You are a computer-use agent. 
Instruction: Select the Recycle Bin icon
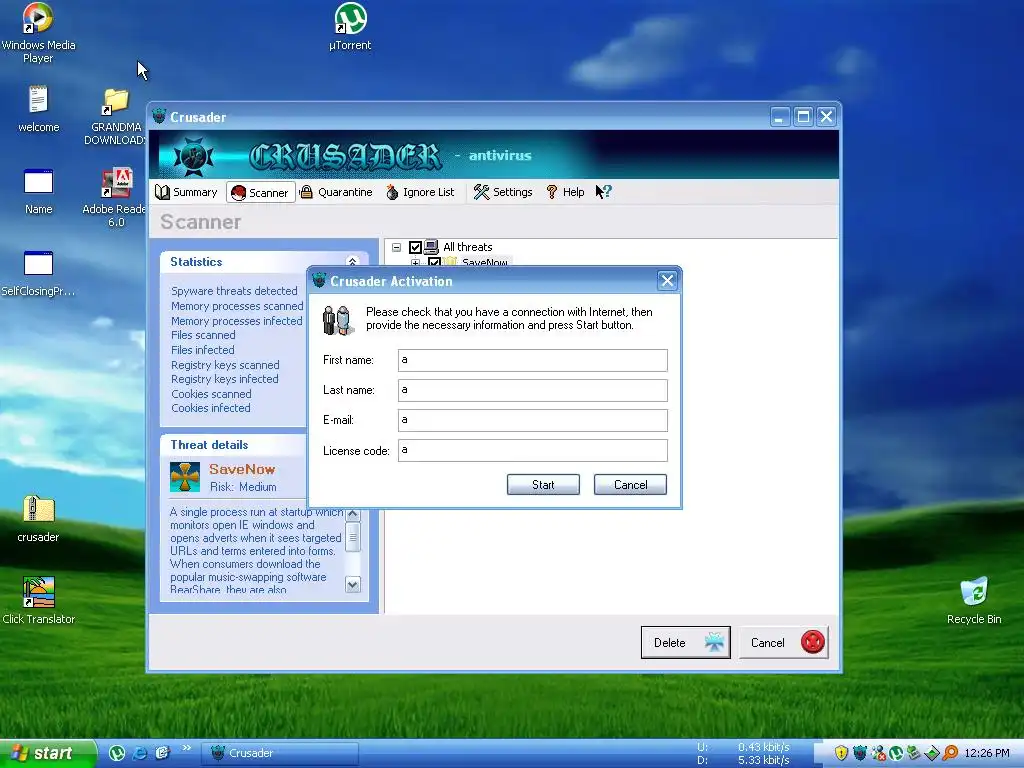coord(974,601)
